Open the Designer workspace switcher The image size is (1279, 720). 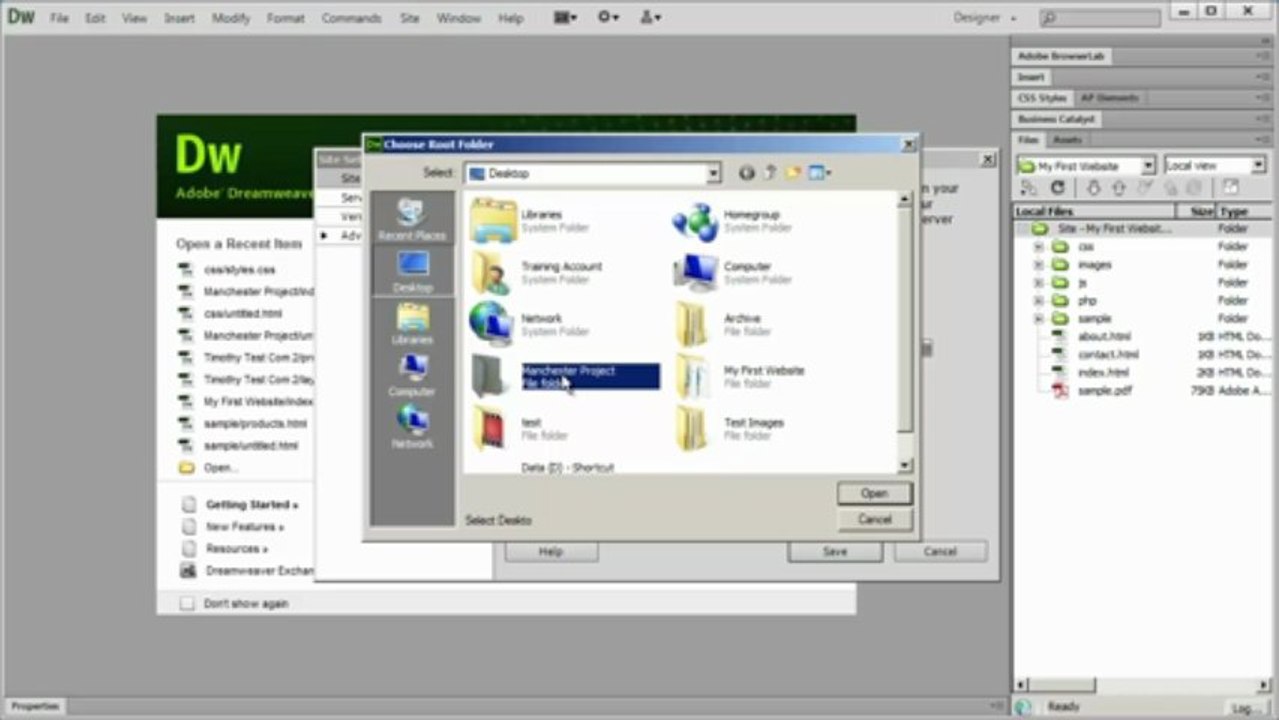(x=984, y=17)
